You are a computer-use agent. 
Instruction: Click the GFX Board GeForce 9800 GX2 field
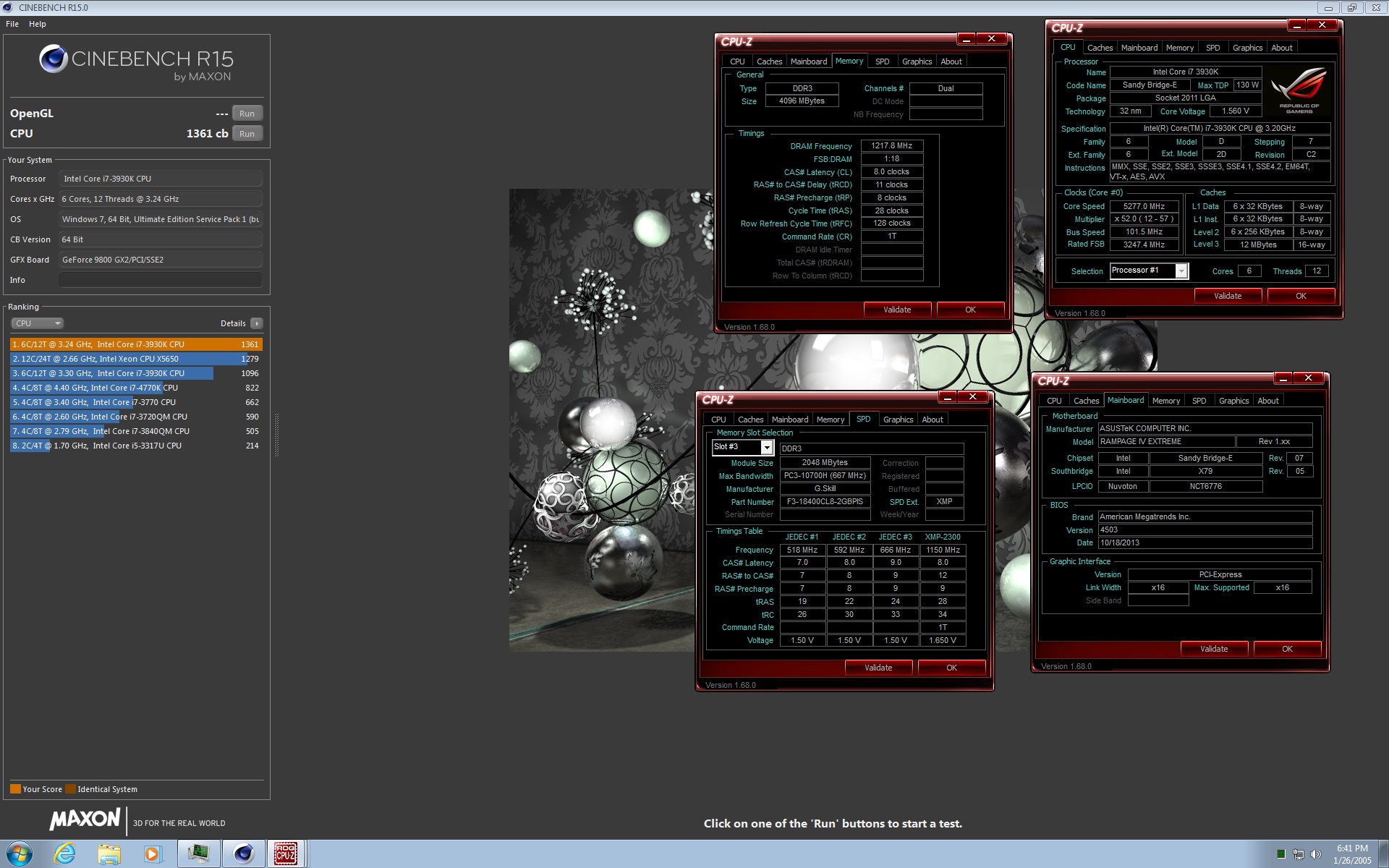click(161, 260)
